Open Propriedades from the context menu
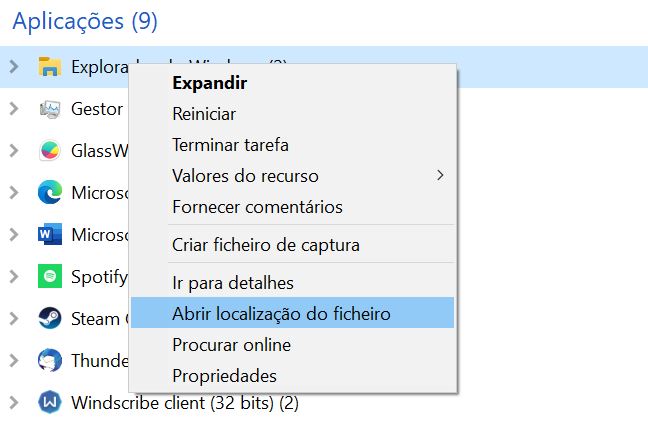 click(224, 376)
